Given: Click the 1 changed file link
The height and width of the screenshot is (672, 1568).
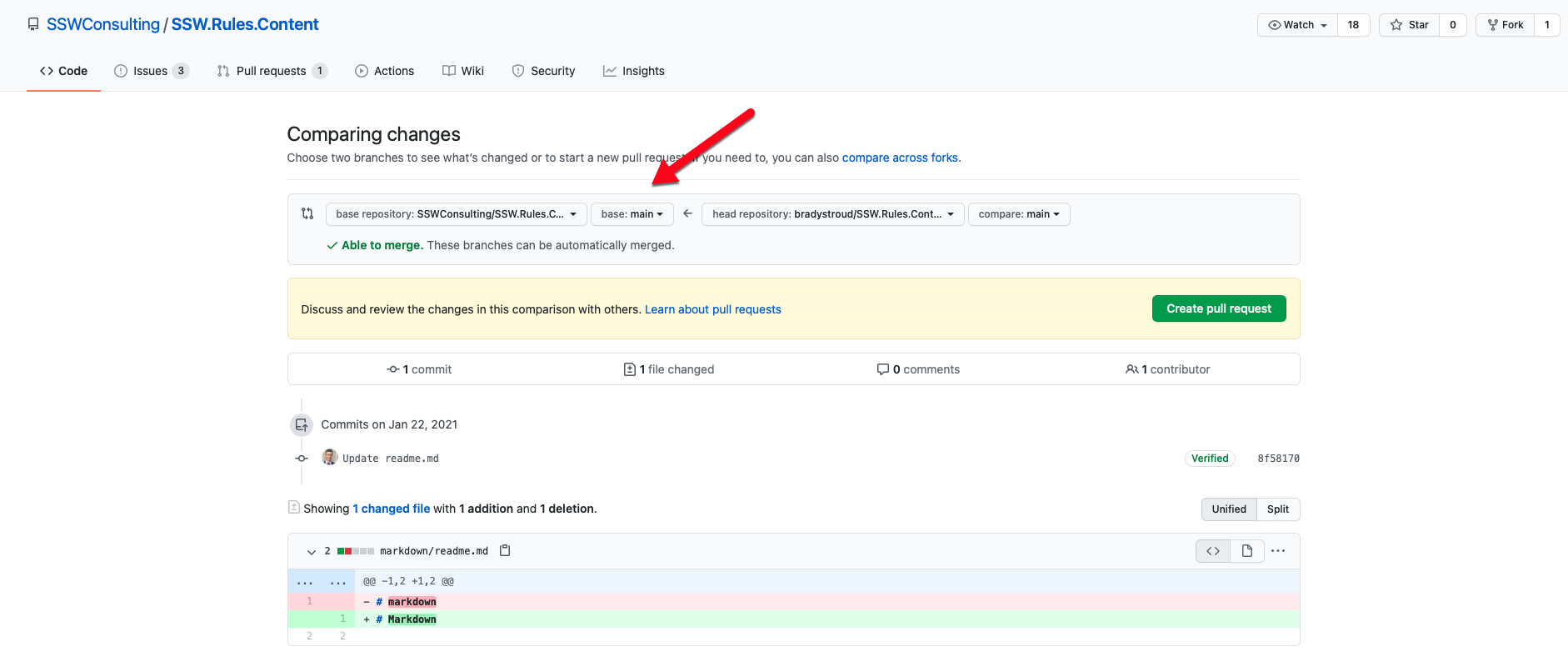Looking at the screenshot, I should pos(392,509).
